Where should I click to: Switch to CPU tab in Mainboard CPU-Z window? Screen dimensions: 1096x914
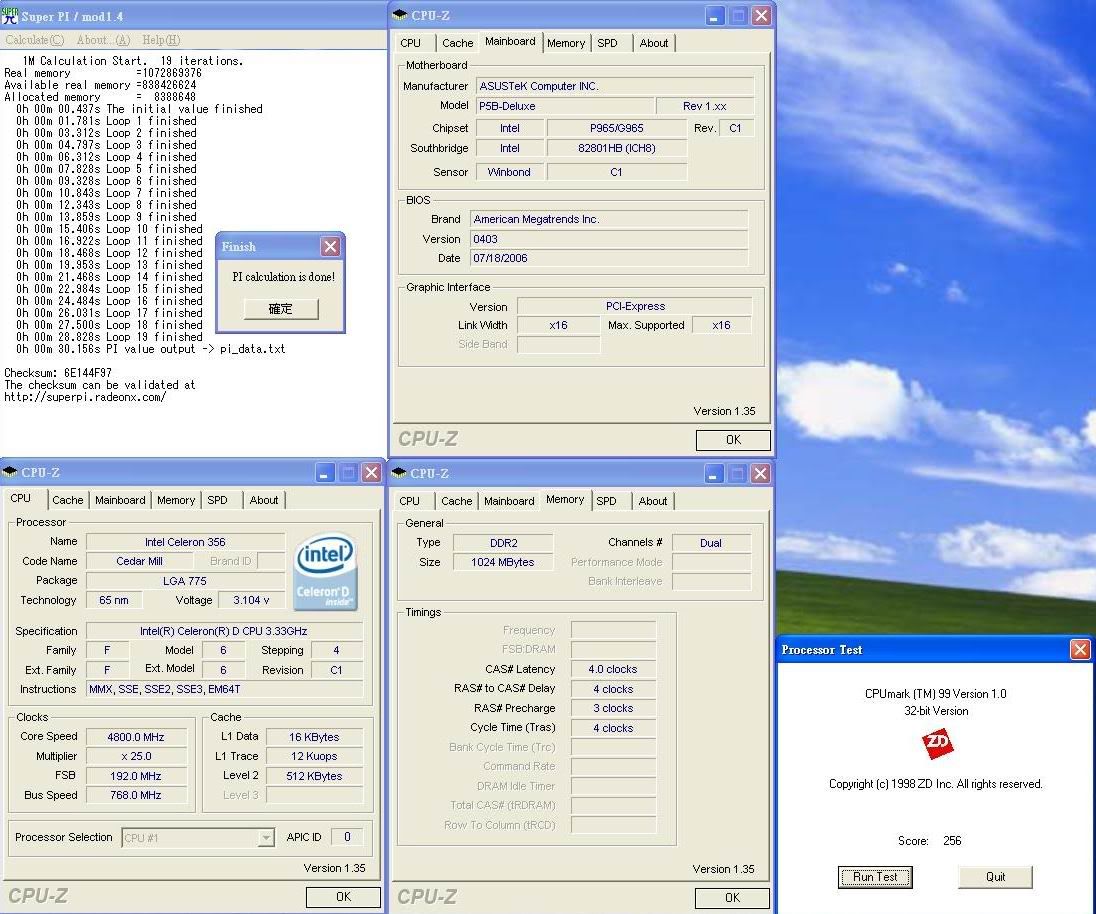click(x=410, y=43)
